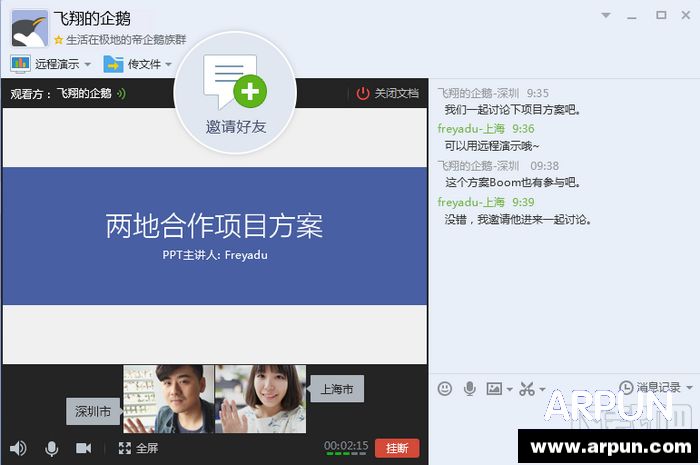
Task: Expand the 传文件 dropdown arrow
Action: tap(168, 65)
